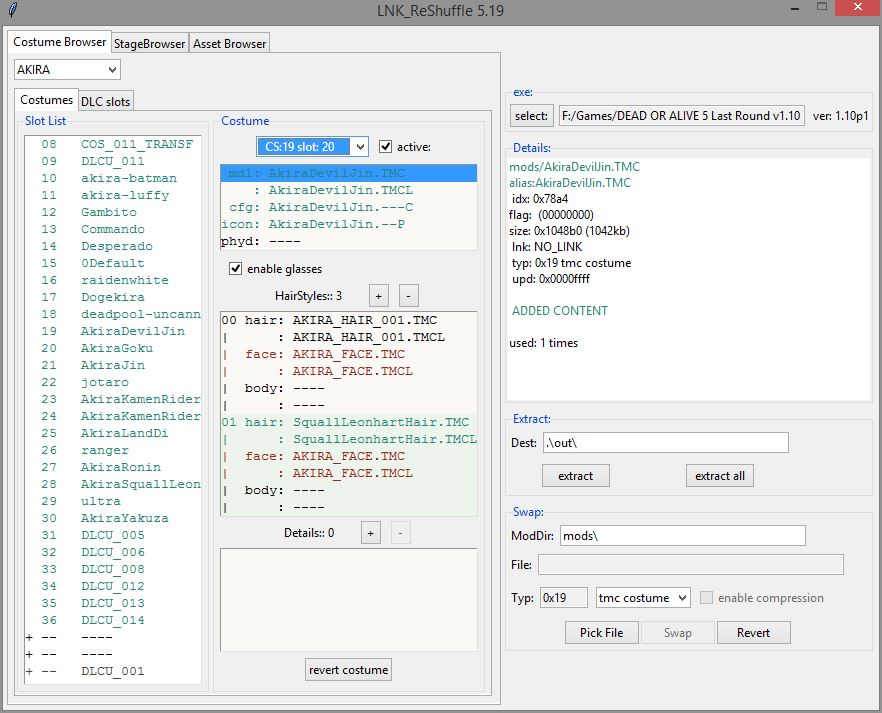The width and height of the screenshot is (882, 713).
Task: Click the feather app icon in title bar
Action: (13, 10)
